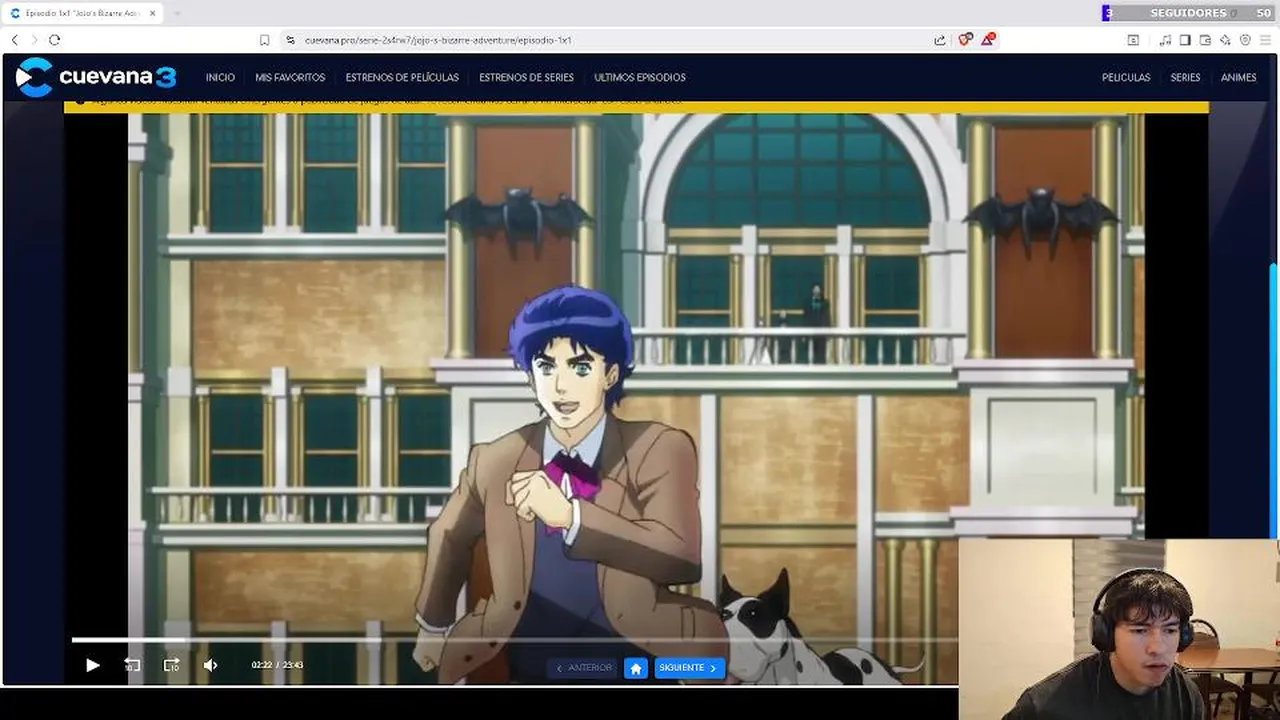Share this page icon

(940, 40)
